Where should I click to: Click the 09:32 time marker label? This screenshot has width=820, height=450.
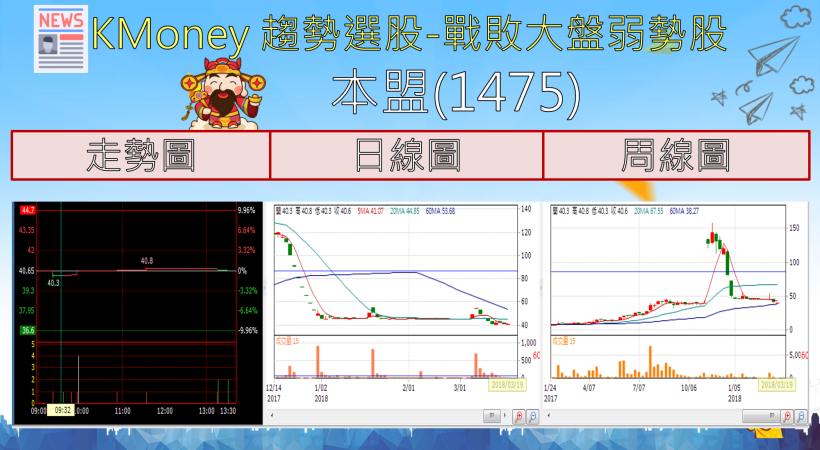click(x=62, y=411)
